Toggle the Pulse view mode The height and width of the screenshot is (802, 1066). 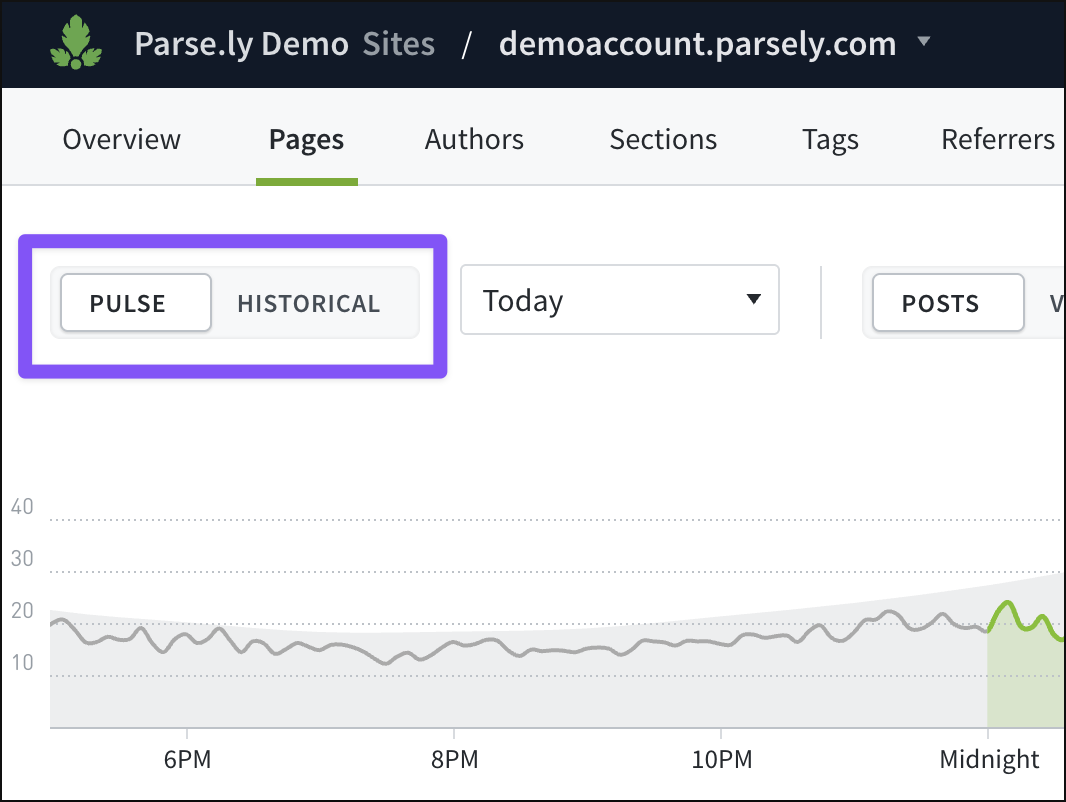point(136,303)
